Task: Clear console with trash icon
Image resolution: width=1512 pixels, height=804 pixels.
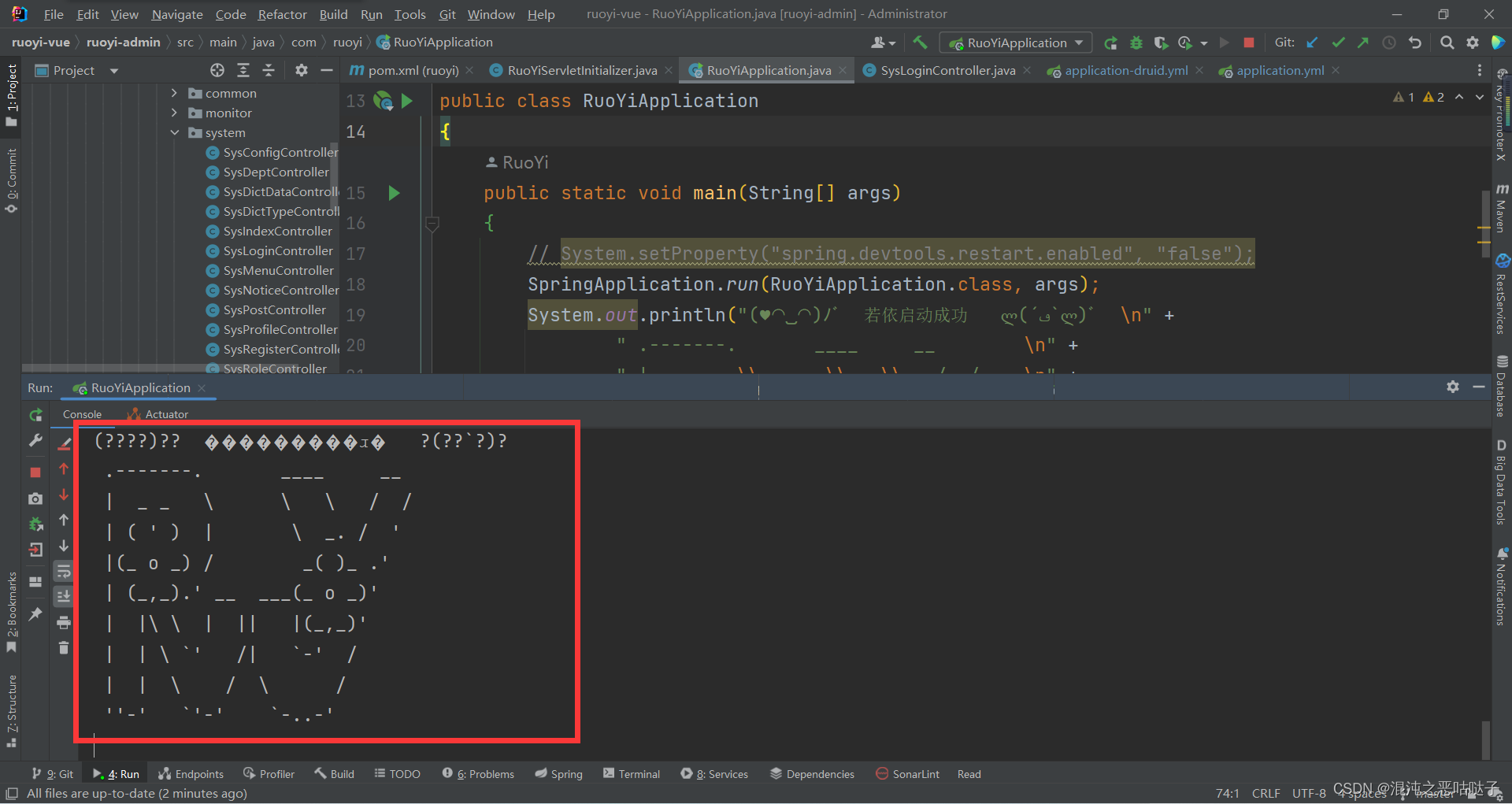Action: 64,648
